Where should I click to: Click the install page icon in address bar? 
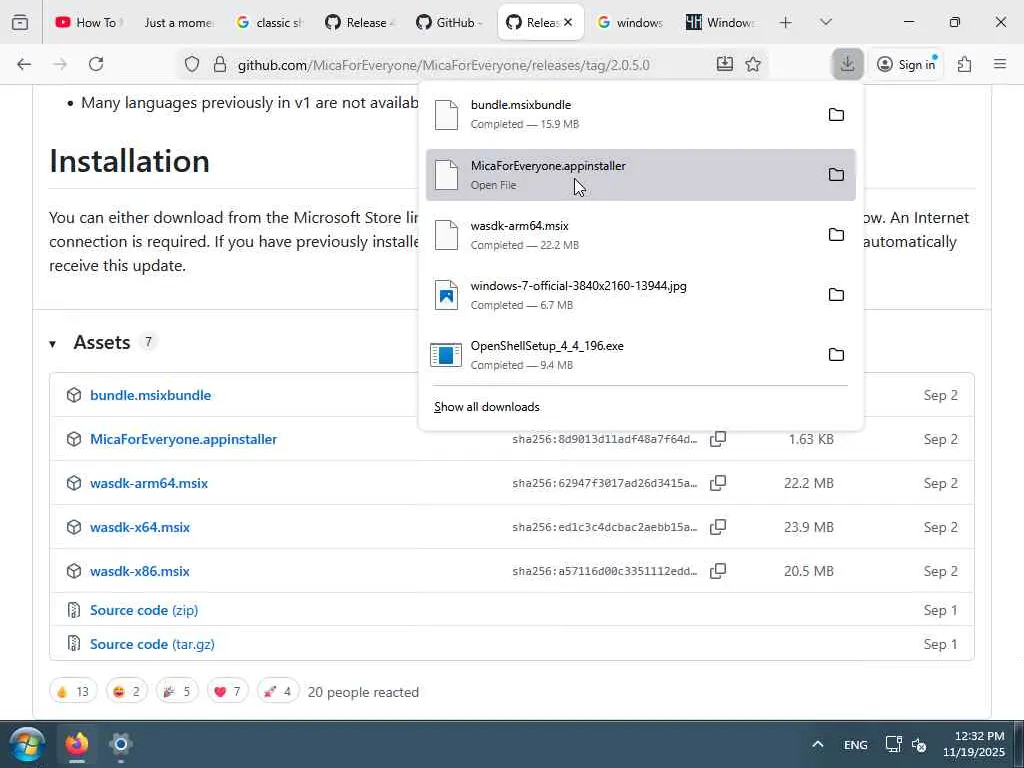coord(724,64)
